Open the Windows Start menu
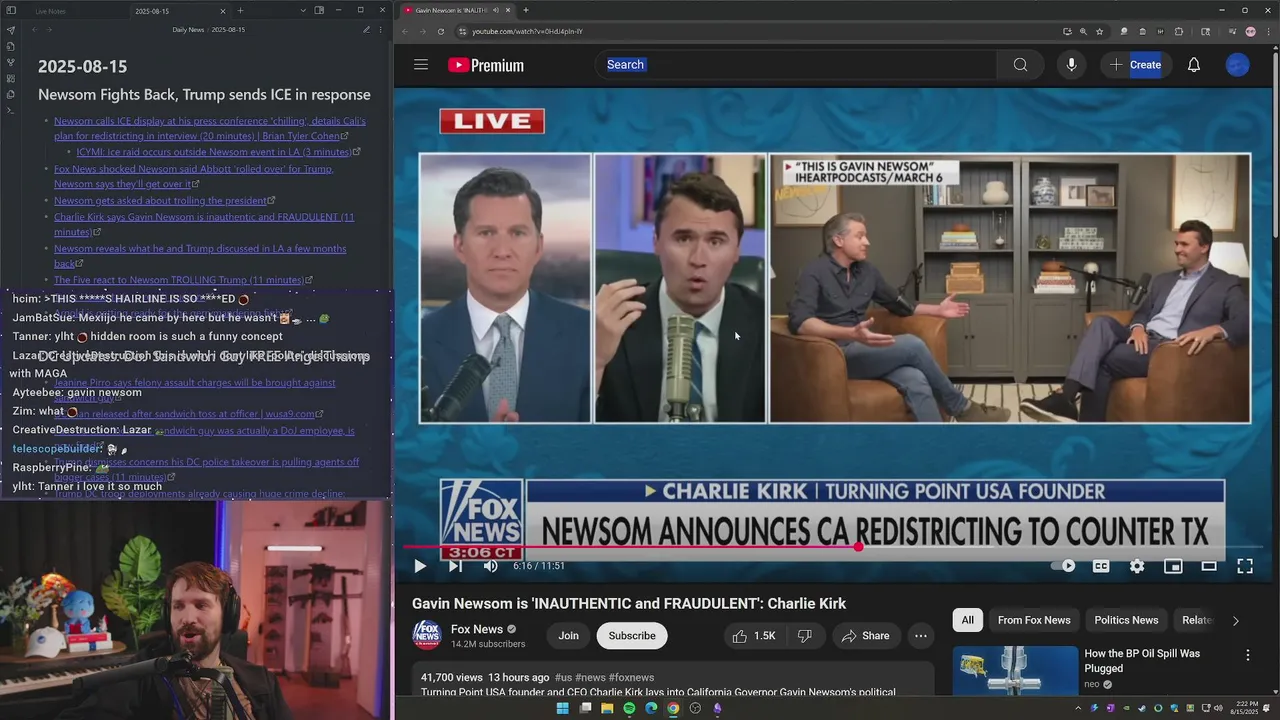The image size is (1280, 720). (562, 708)
